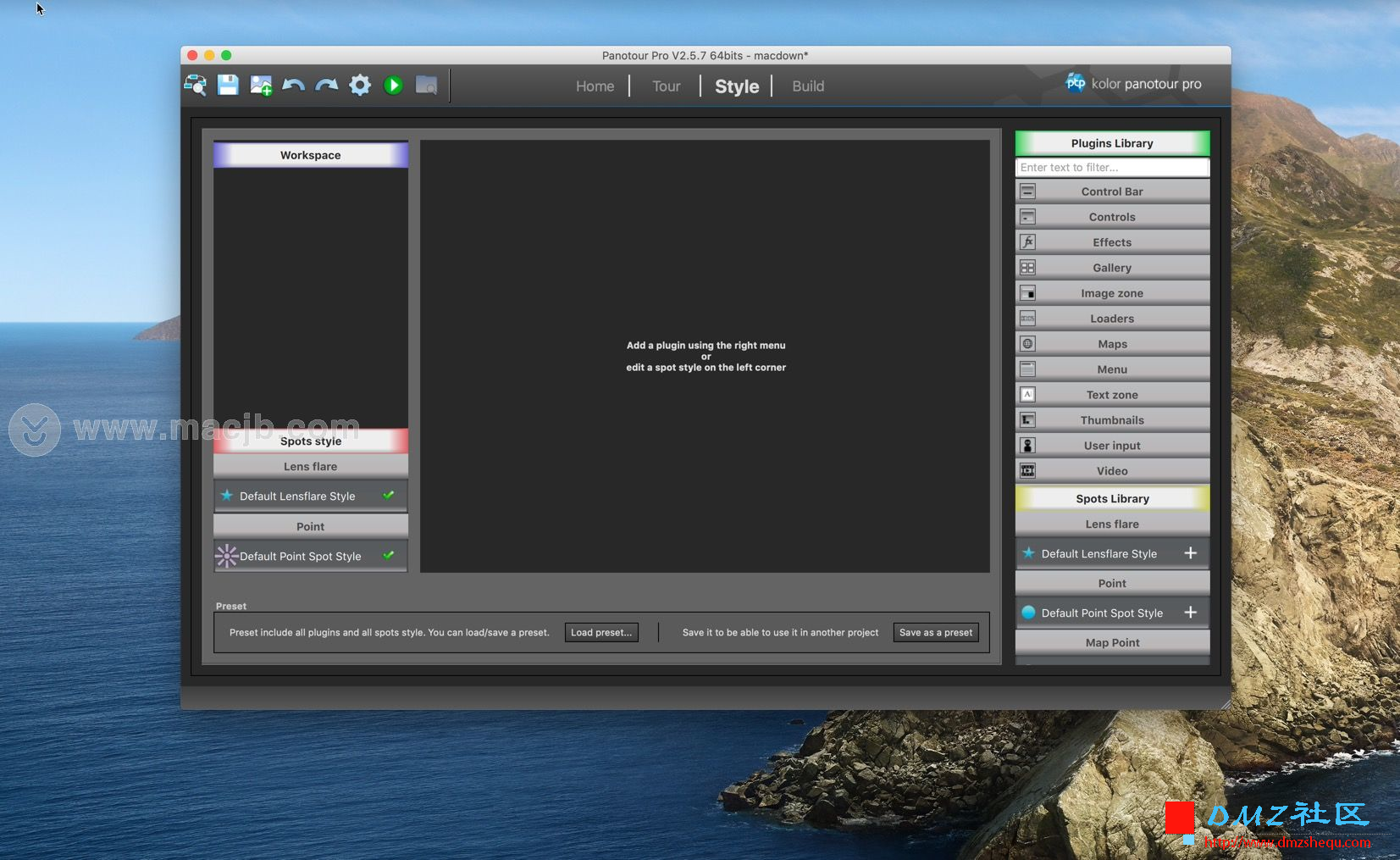1400x860 pixels.
Task: Click the folder with magnifier icon
Action: (x=426, y=86)
